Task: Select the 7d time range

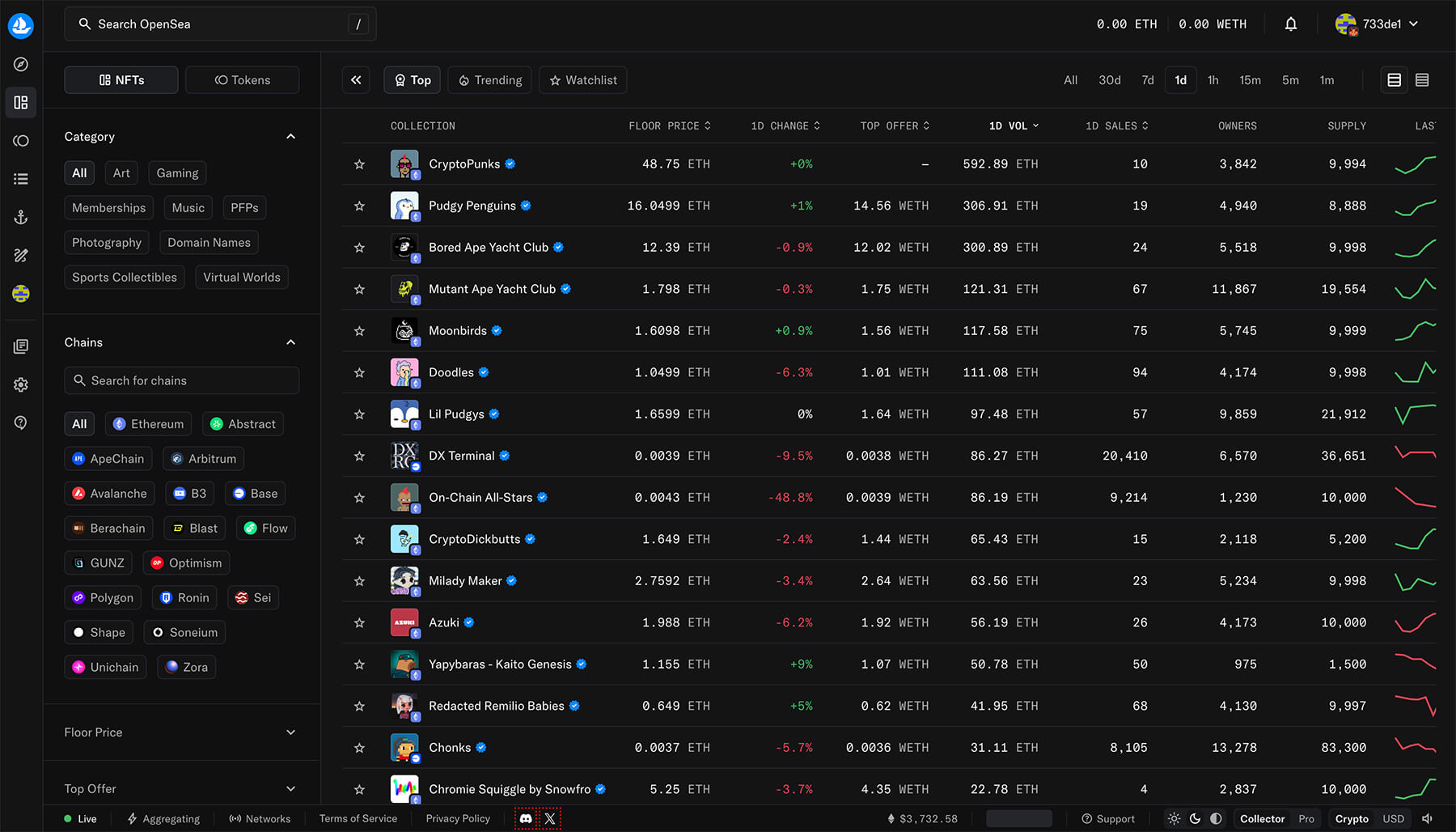Action: (x=1147, y=80)
